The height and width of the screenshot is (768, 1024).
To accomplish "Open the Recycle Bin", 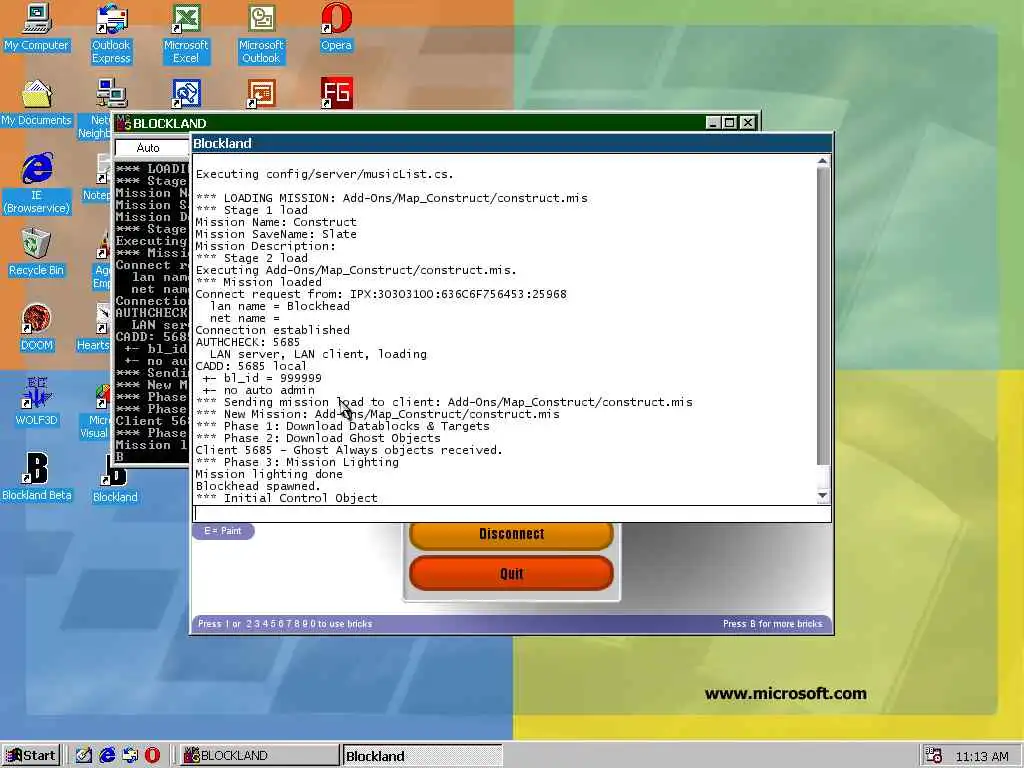I will click(x=37, y=253).
